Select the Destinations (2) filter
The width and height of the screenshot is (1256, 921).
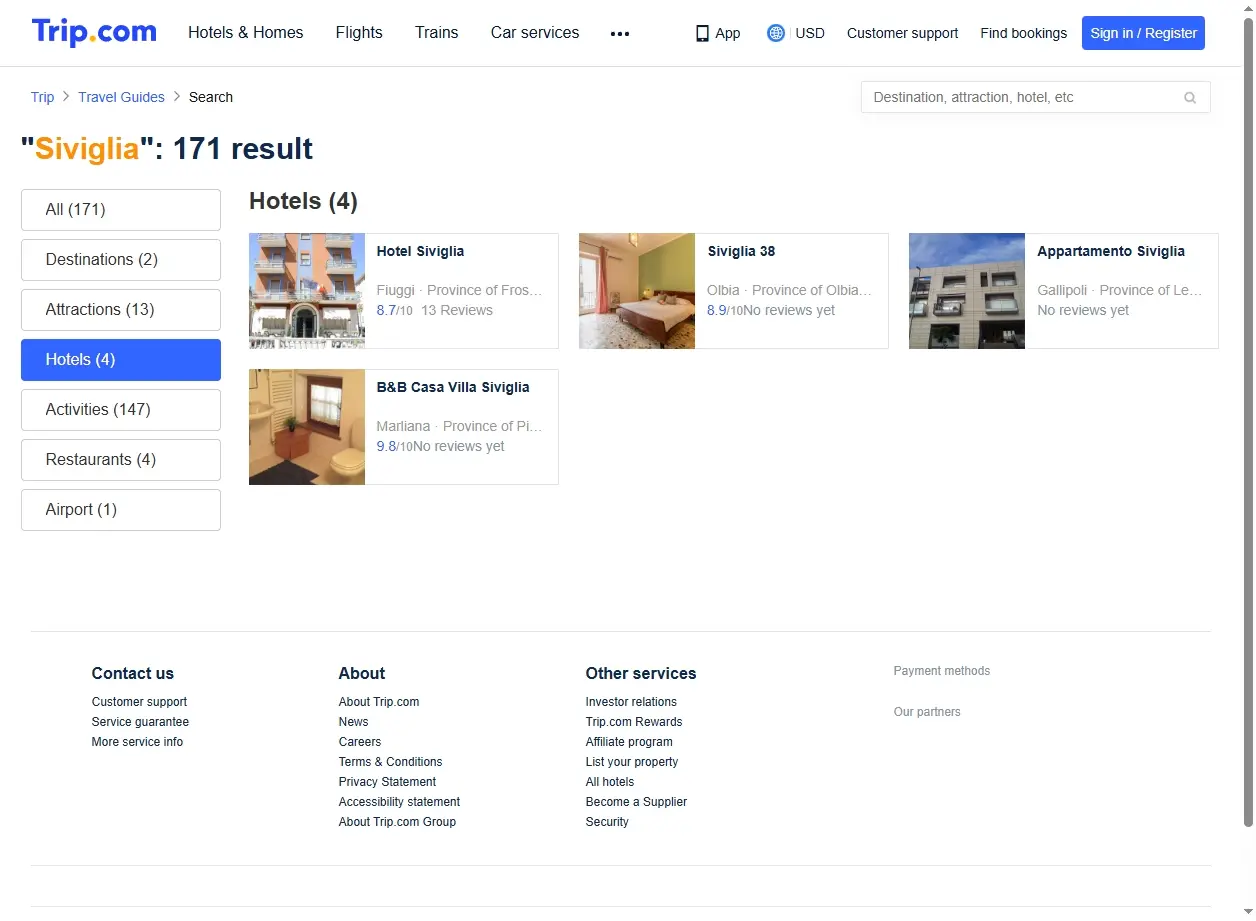click(121, 260)
